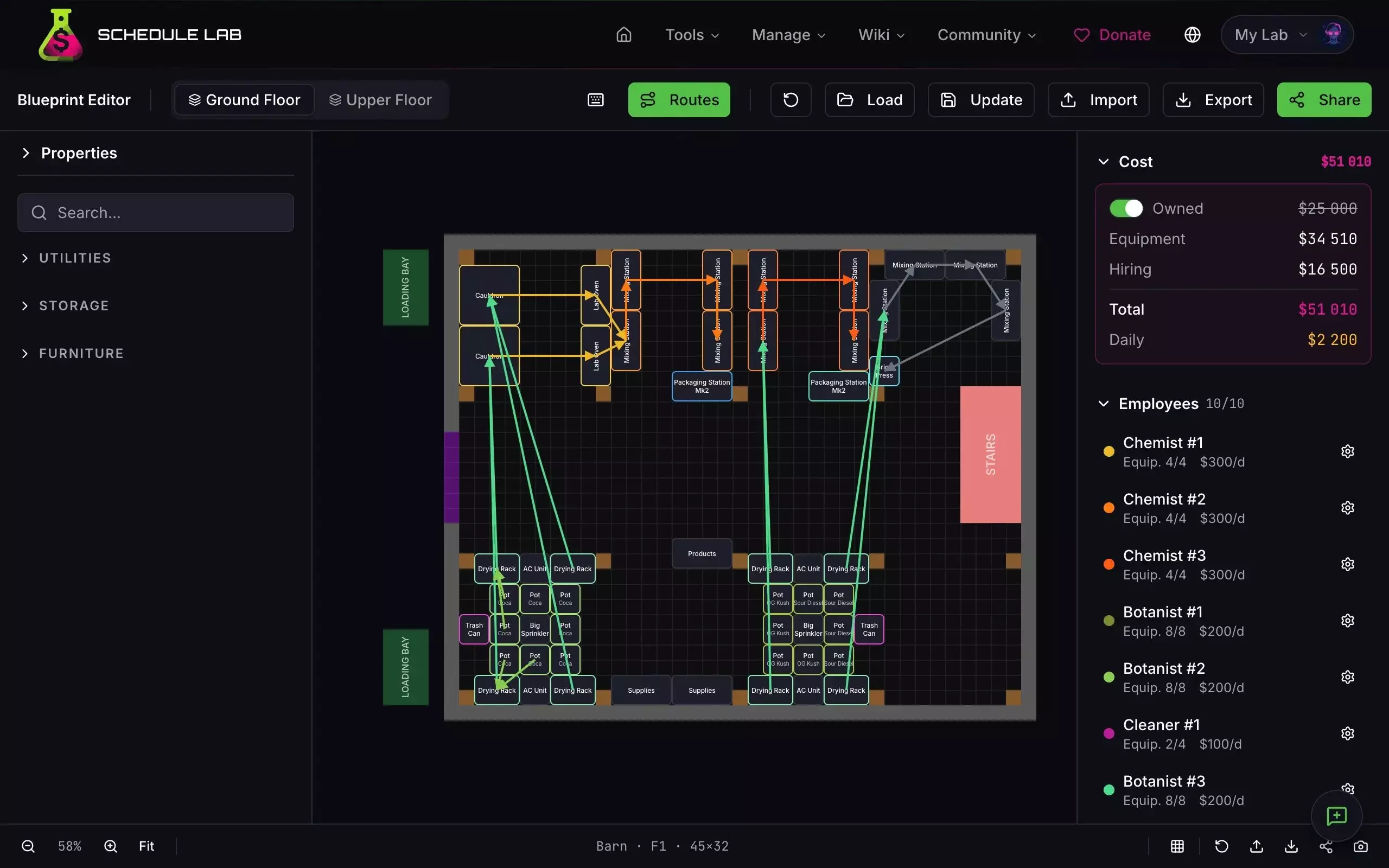Switch to the Upper Floor tab
The image size is (1389, 868).
point(380,100)
